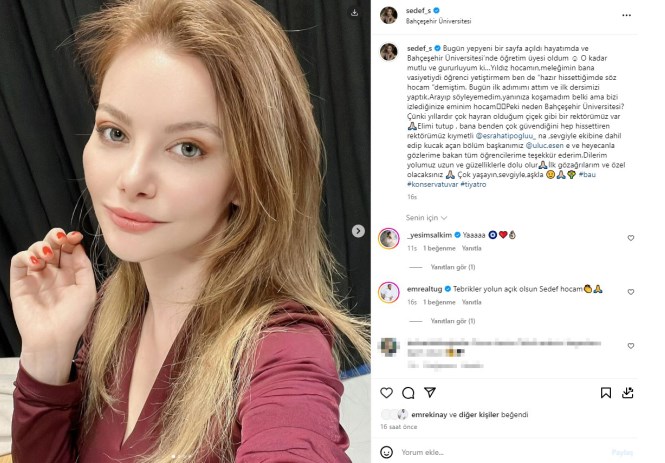
Task: Open the three-dot more options menu
Action: pos(626,15)
